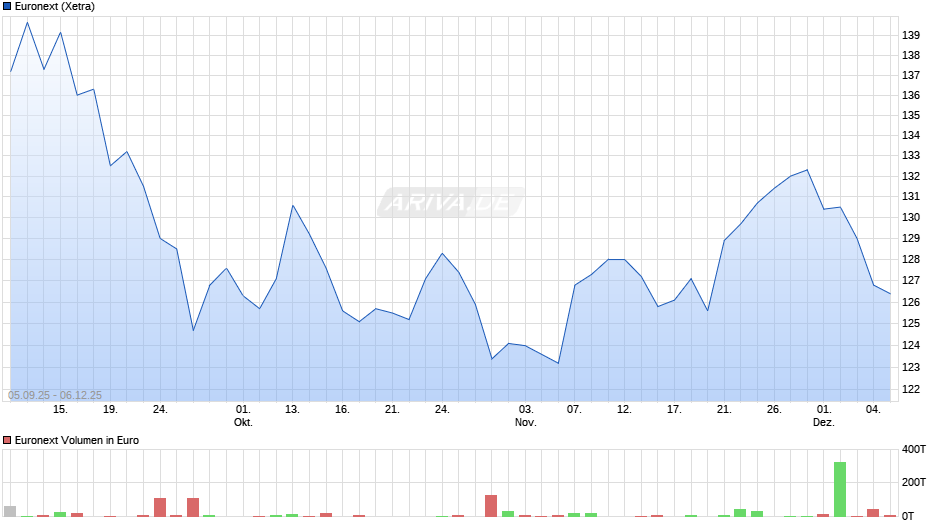Click the price axis label 132
This screenshot has height=526, width=940.
911,176
